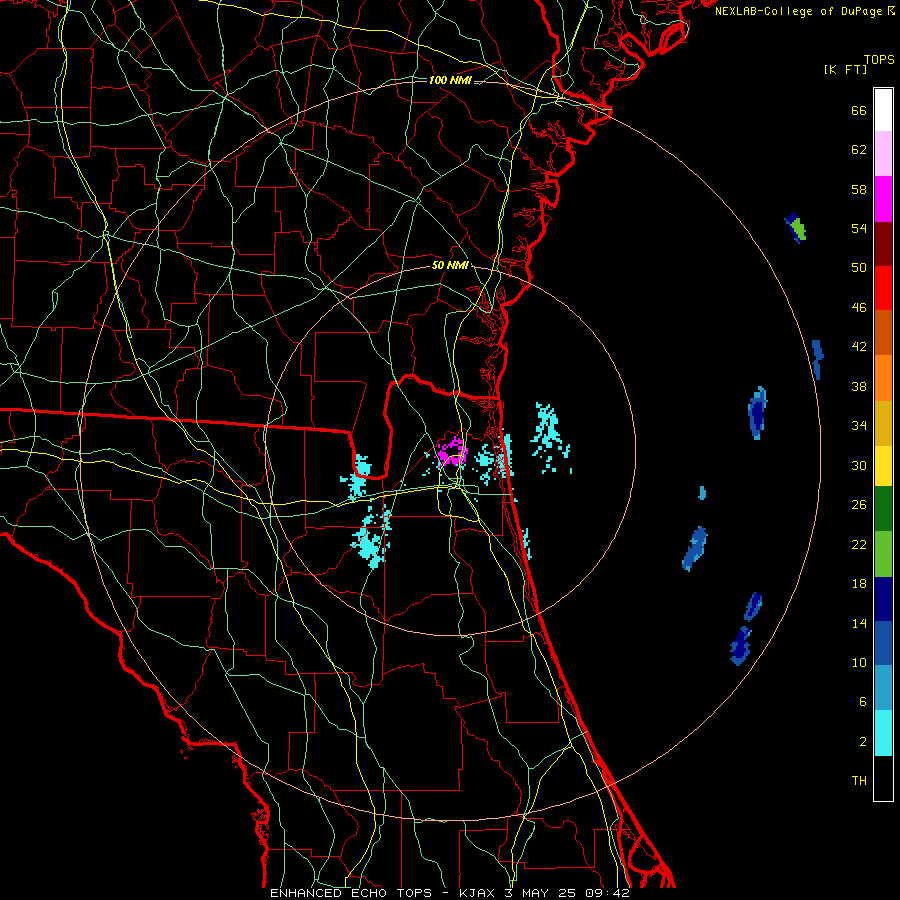The width and height of the screenshot is (900, 900).
Task: Click the "34" scale label
Action: 859,426
